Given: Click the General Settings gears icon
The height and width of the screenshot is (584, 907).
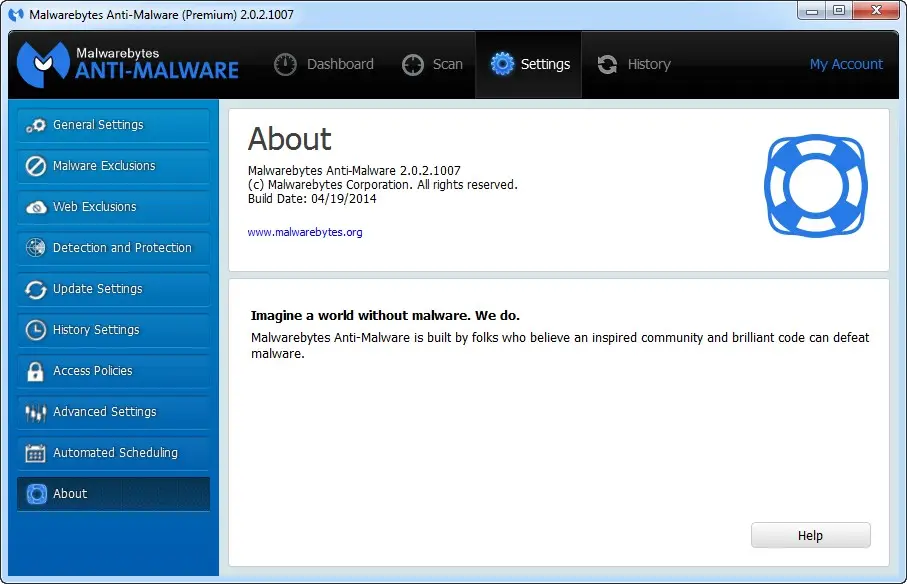Looking at the screenshot, I should (x=36, y=125).
